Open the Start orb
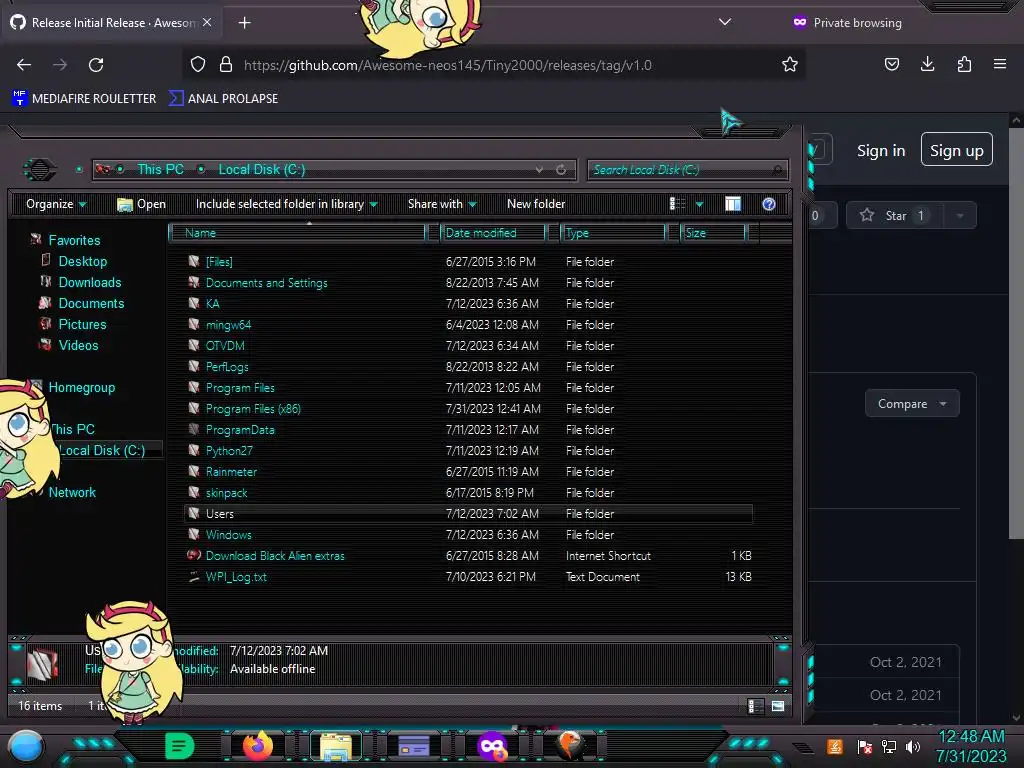Image resolution: width=1024 pixels, height=768 pixels. pyautogui.click(x=25, y=746)
